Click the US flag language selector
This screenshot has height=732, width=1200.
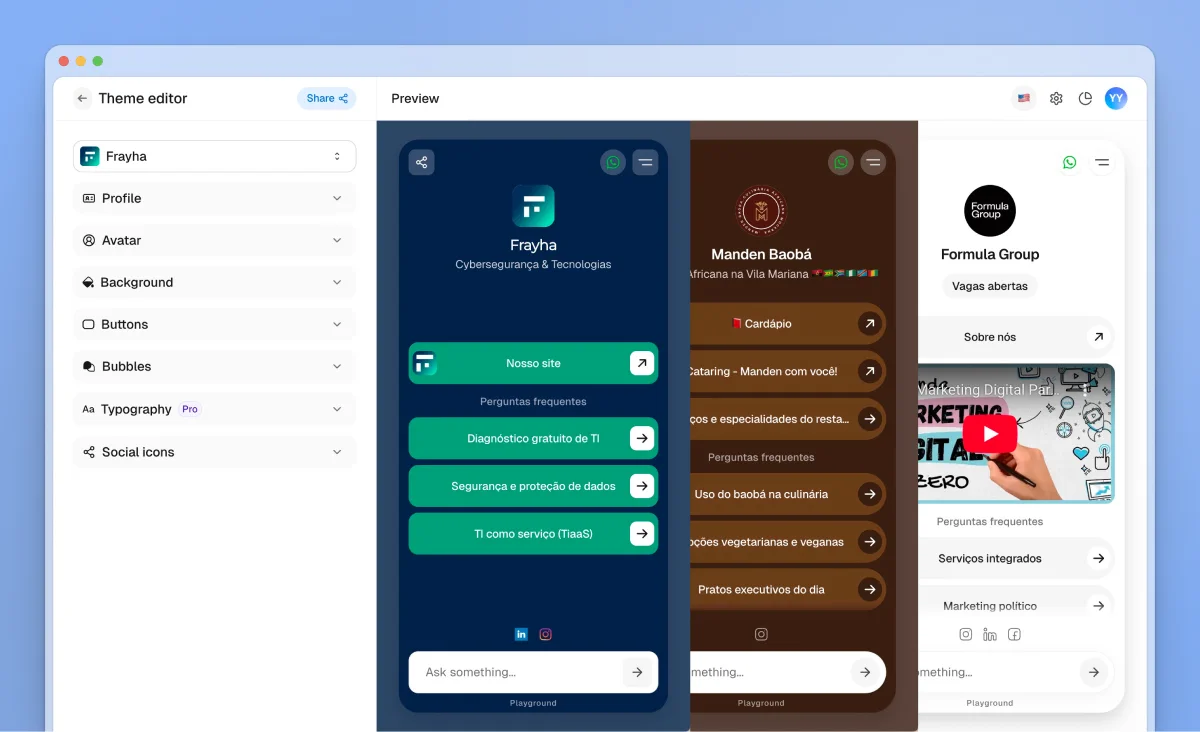[x=1023, y=98]
